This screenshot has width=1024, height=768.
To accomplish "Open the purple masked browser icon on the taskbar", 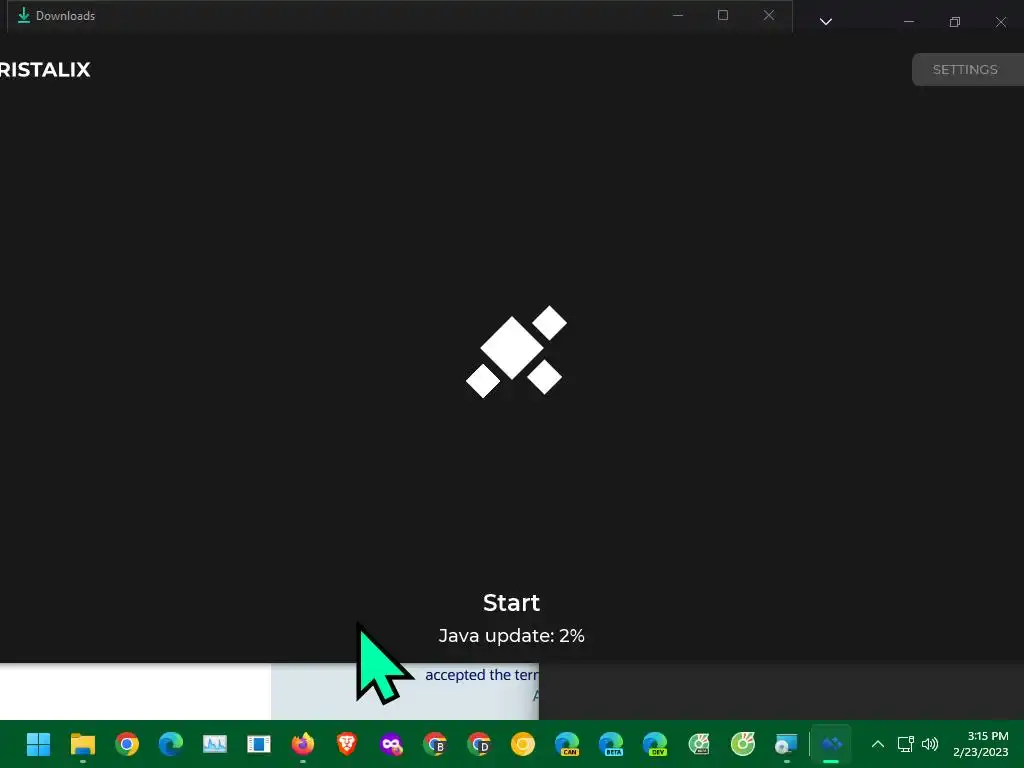I will point(391,744).
